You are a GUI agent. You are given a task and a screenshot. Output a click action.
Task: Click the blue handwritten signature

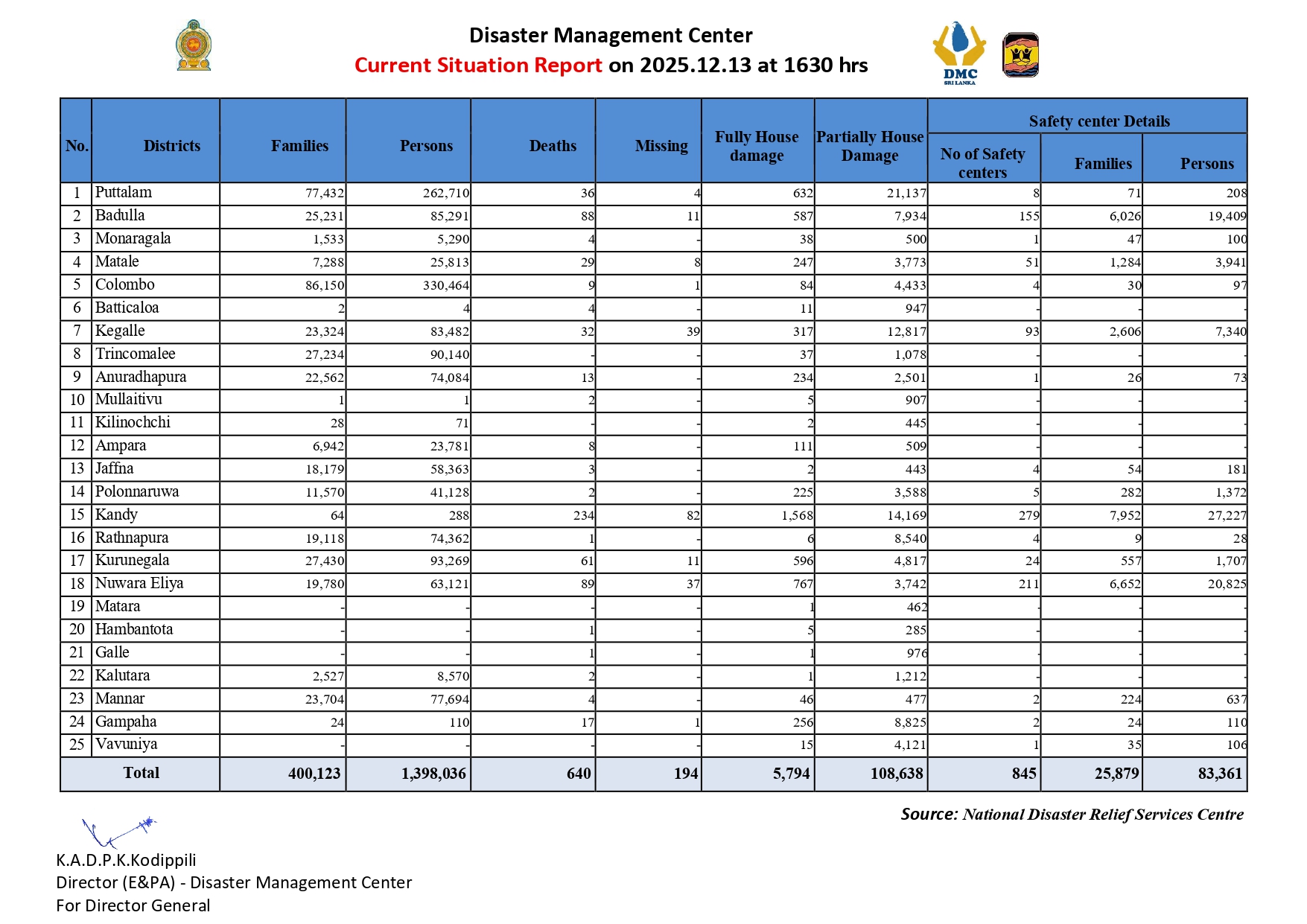pos(118,831)
